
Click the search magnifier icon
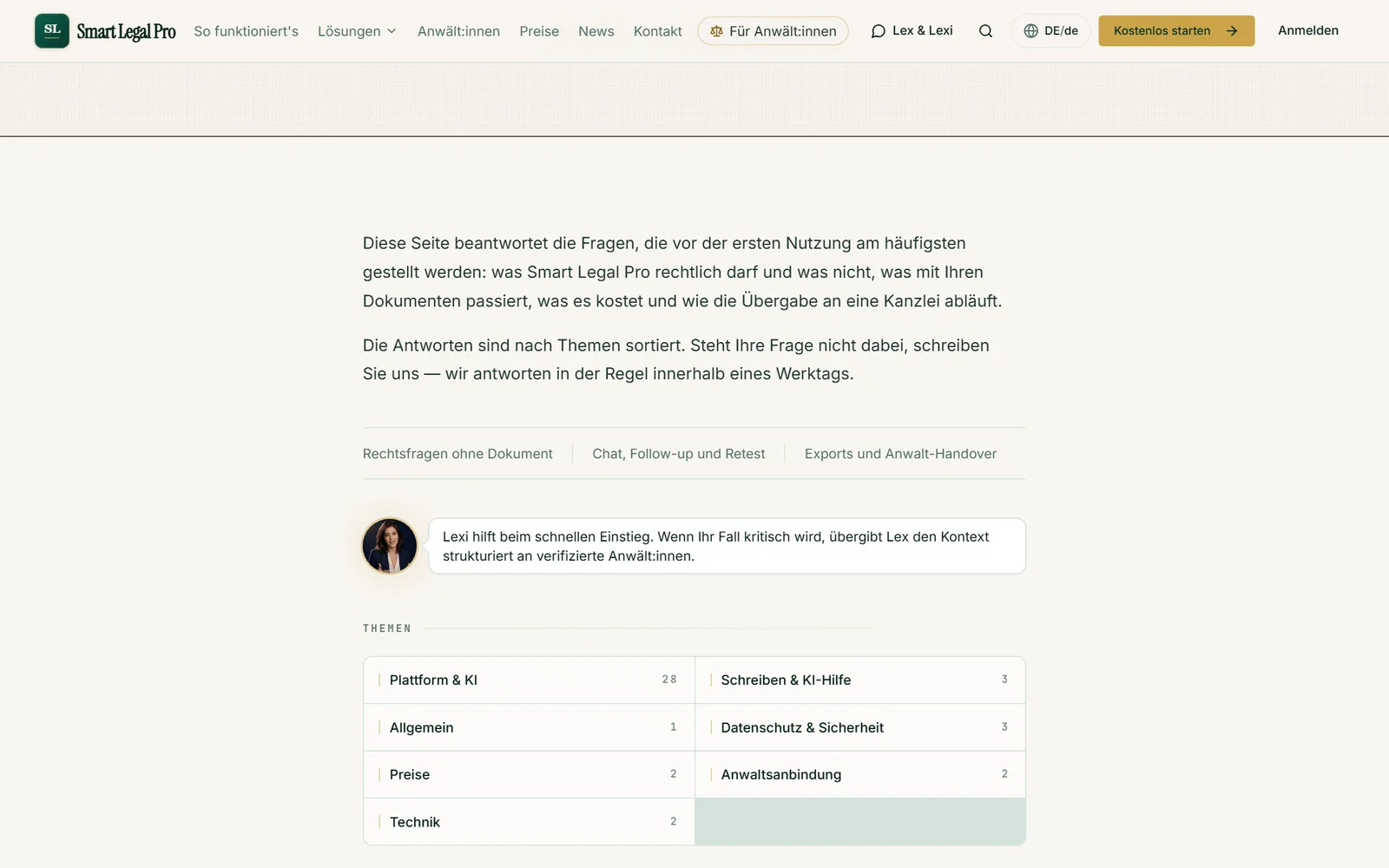point(985,30)
